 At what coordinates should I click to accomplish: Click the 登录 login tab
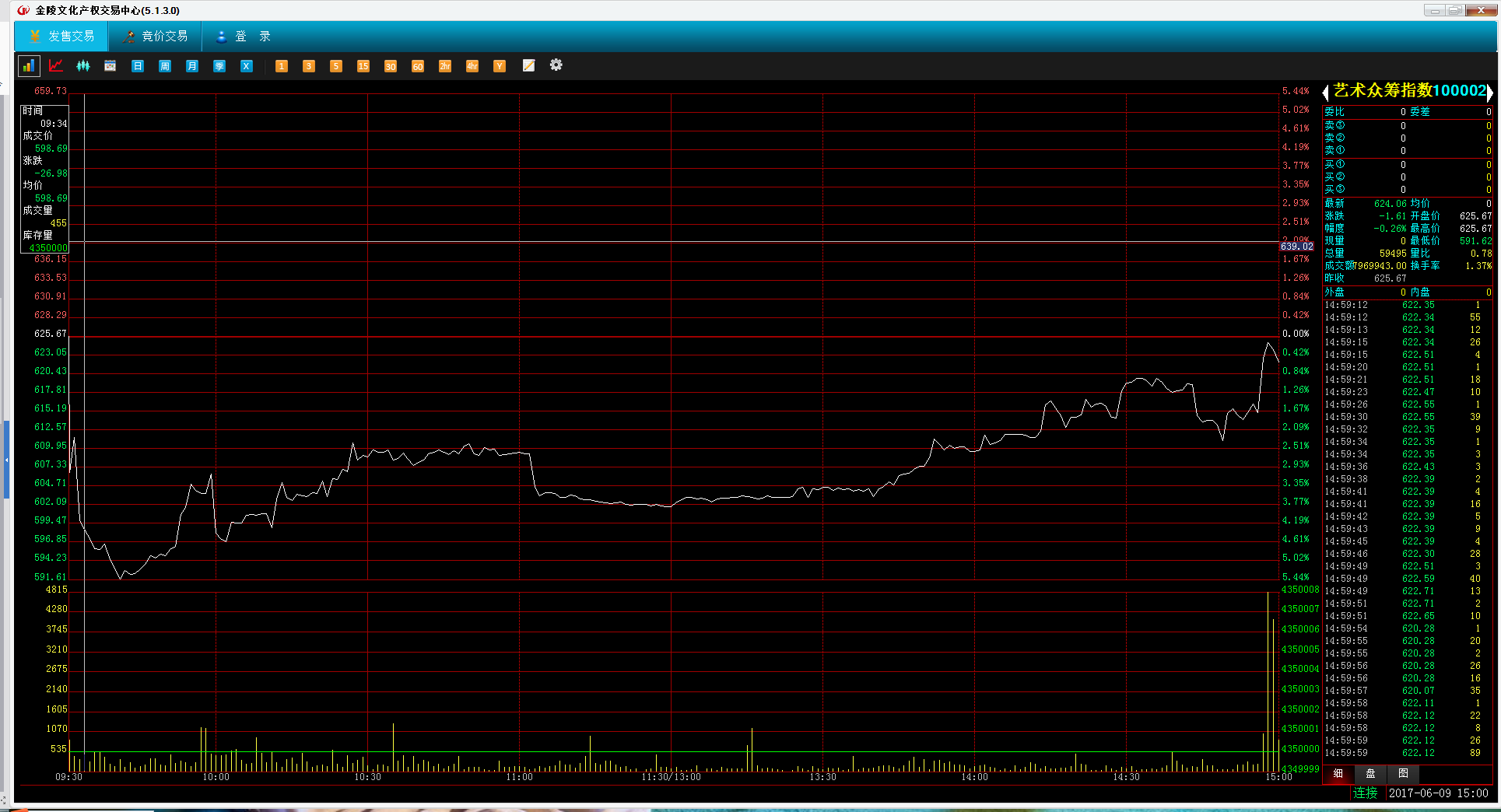tap(243, 37)
